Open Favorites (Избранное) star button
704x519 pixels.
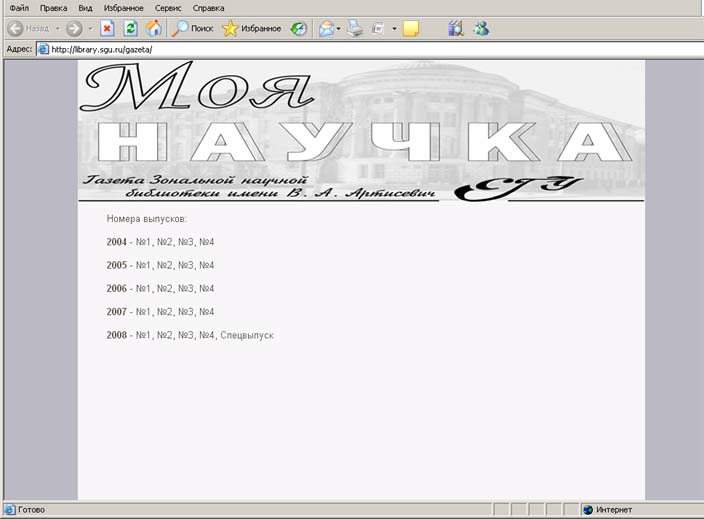point(252,29)
